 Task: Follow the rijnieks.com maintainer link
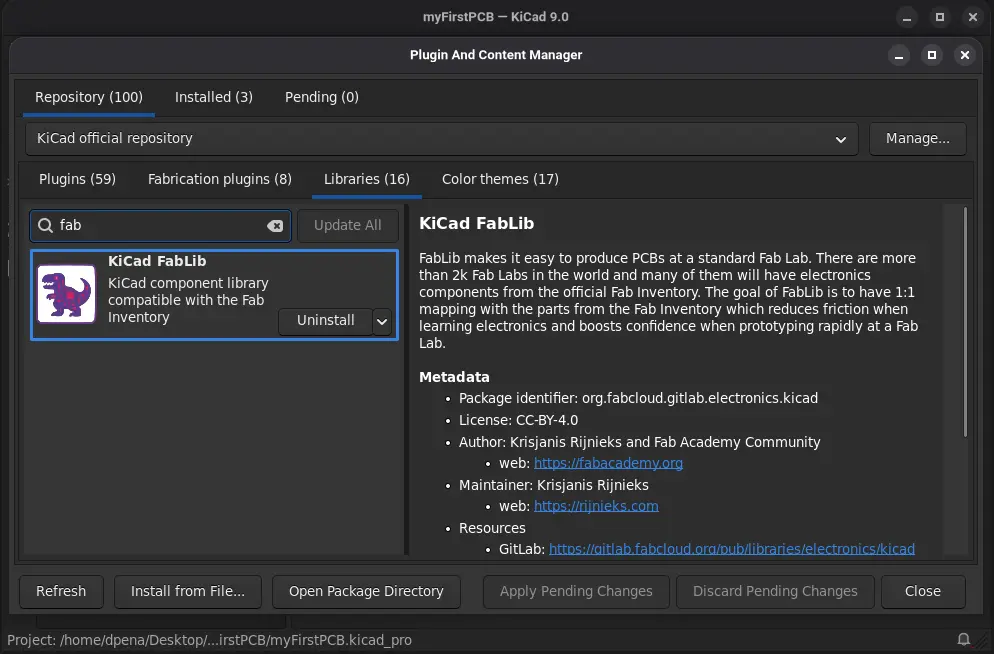(x=596, y=506)
